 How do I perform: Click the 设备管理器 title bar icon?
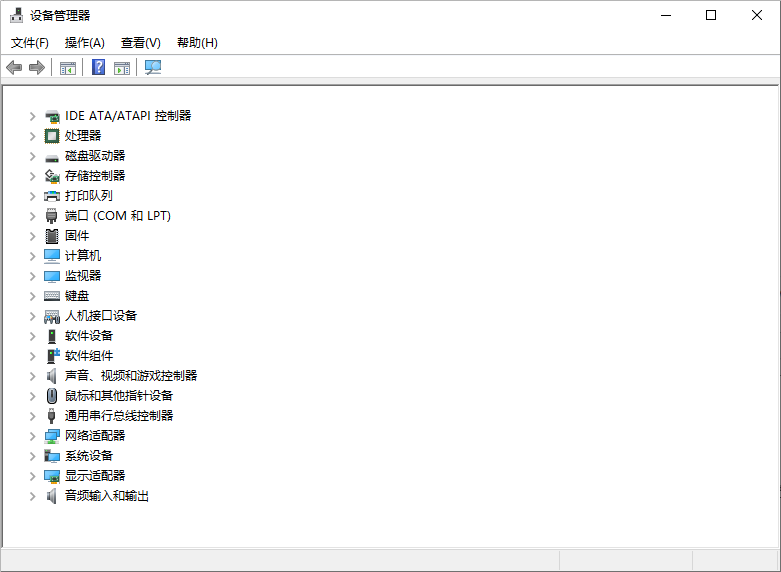pyautogui.click(x=16, y=15)
